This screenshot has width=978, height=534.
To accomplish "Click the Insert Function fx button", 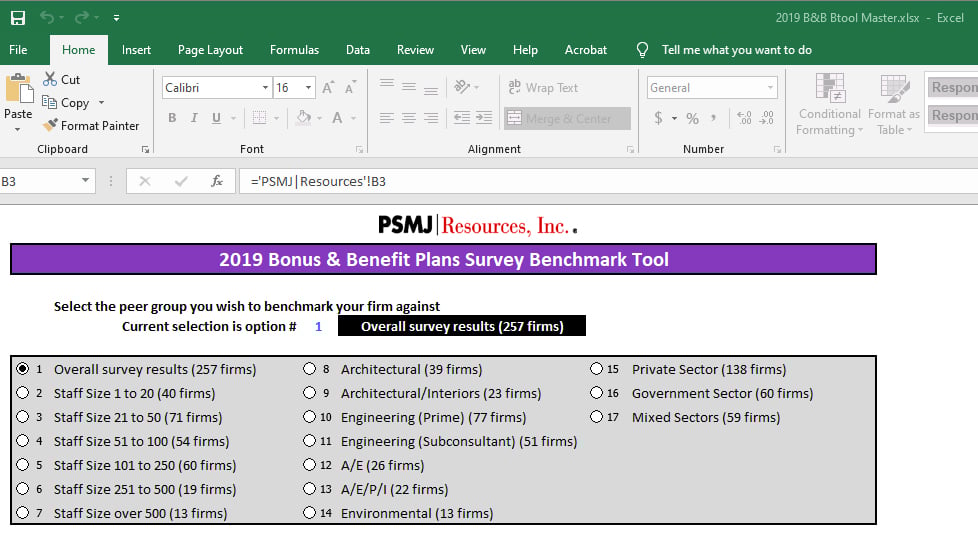I will click(x=216, y=181).
